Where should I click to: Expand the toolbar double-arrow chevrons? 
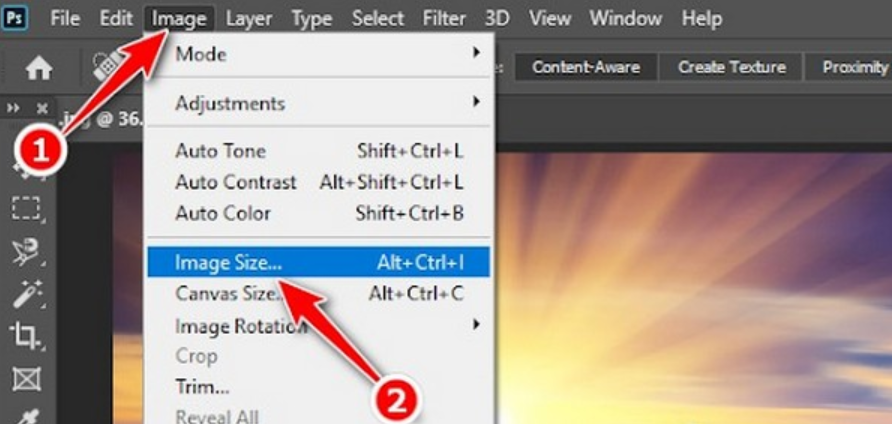tap(14, 108)
